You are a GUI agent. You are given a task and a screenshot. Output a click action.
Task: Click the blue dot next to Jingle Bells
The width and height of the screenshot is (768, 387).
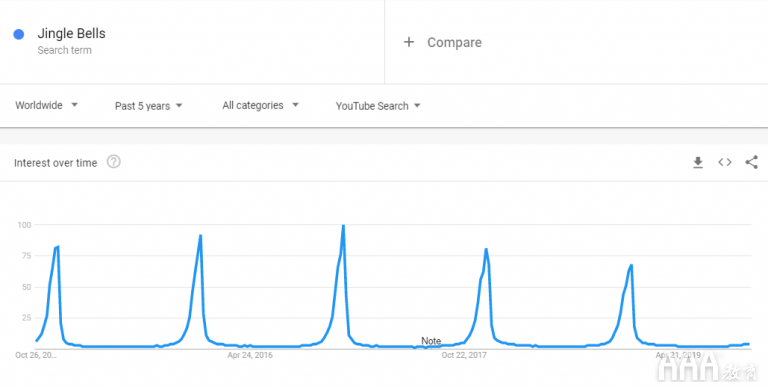coord(19,34)
